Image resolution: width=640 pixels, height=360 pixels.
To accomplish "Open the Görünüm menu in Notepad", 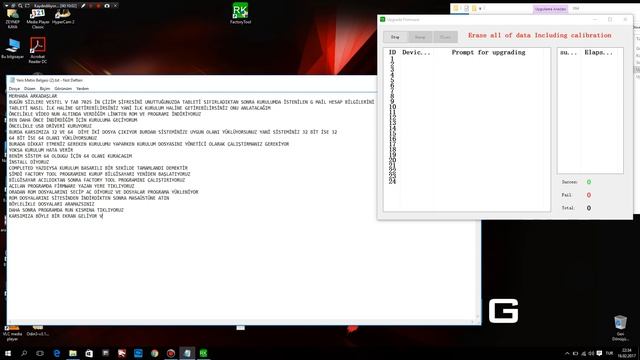I will (63, 89).
